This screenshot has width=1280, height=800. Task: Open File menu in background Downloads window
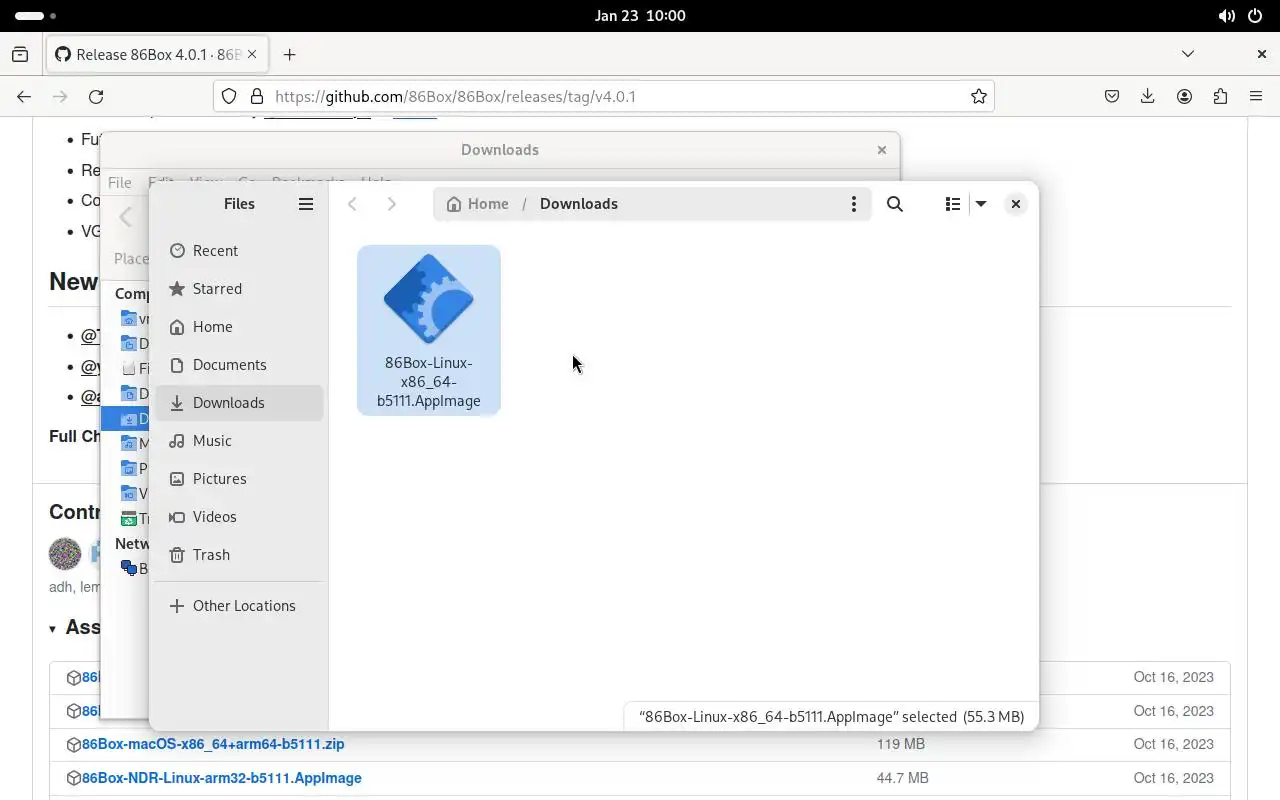(x=119, y=182)
